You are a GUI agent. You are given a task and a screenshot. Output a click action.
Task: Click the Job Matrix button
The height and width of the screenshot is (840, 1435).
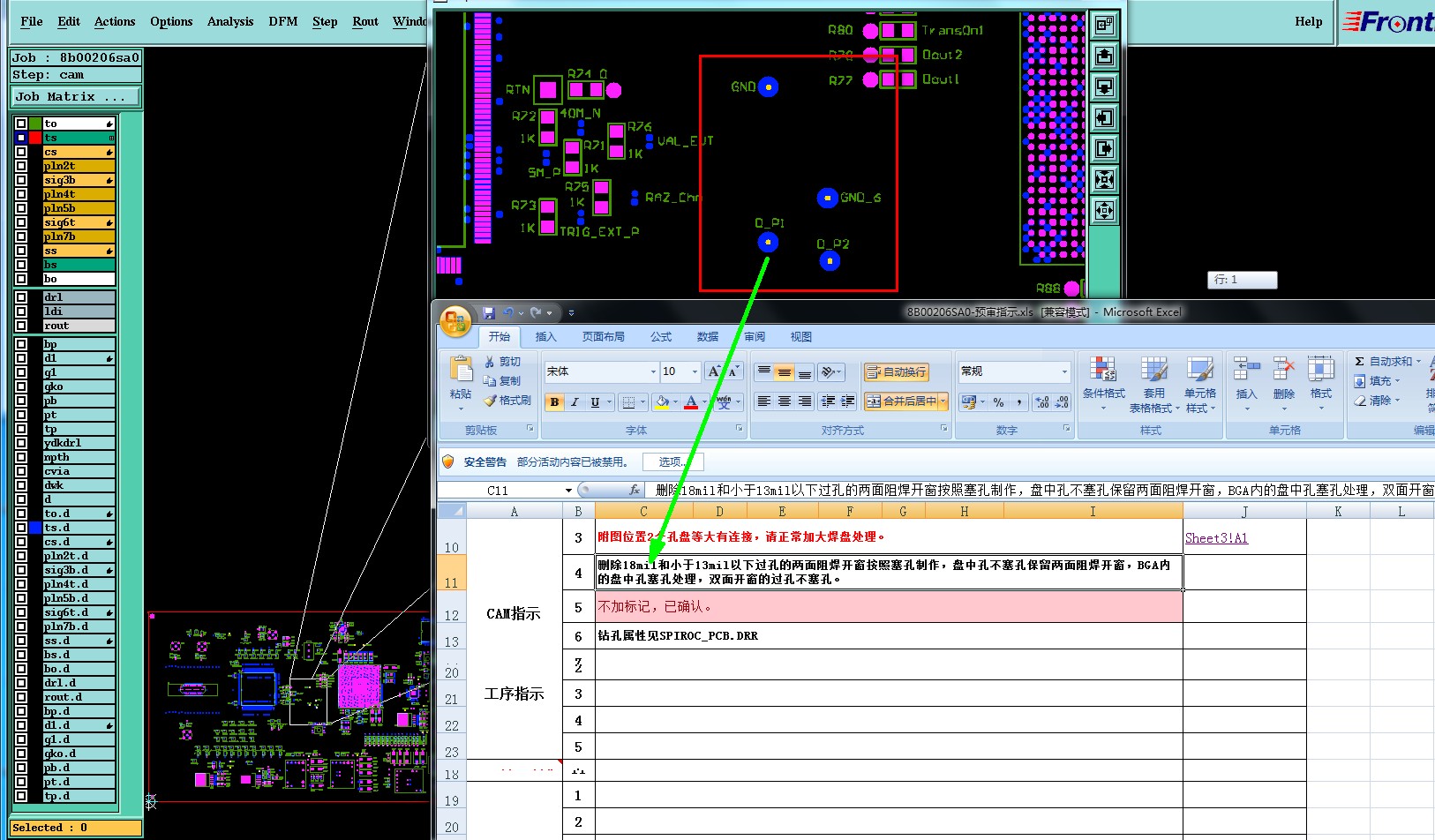tap(75, 96)
